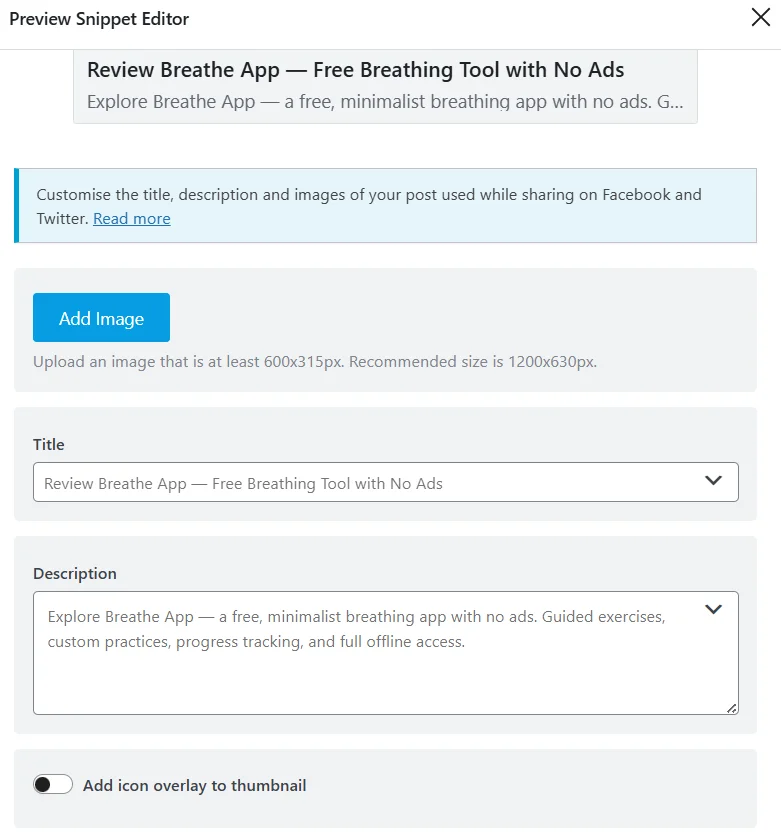The height and width of the screenshot is (835, 781).
Task: Click empty area beside Add Image button
Action: pos(453,317)
